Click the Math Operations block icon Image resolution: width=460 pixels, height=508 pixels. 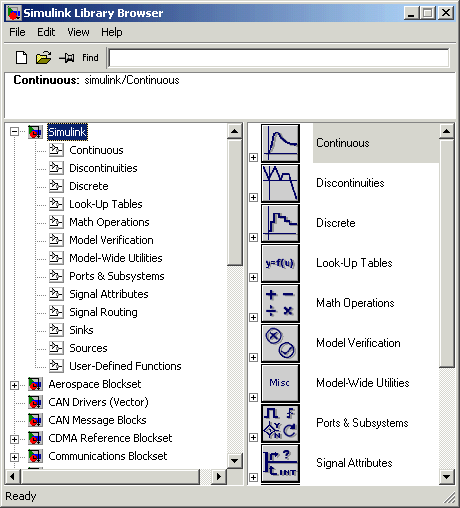pyautogui.click(x=280, y=303)
